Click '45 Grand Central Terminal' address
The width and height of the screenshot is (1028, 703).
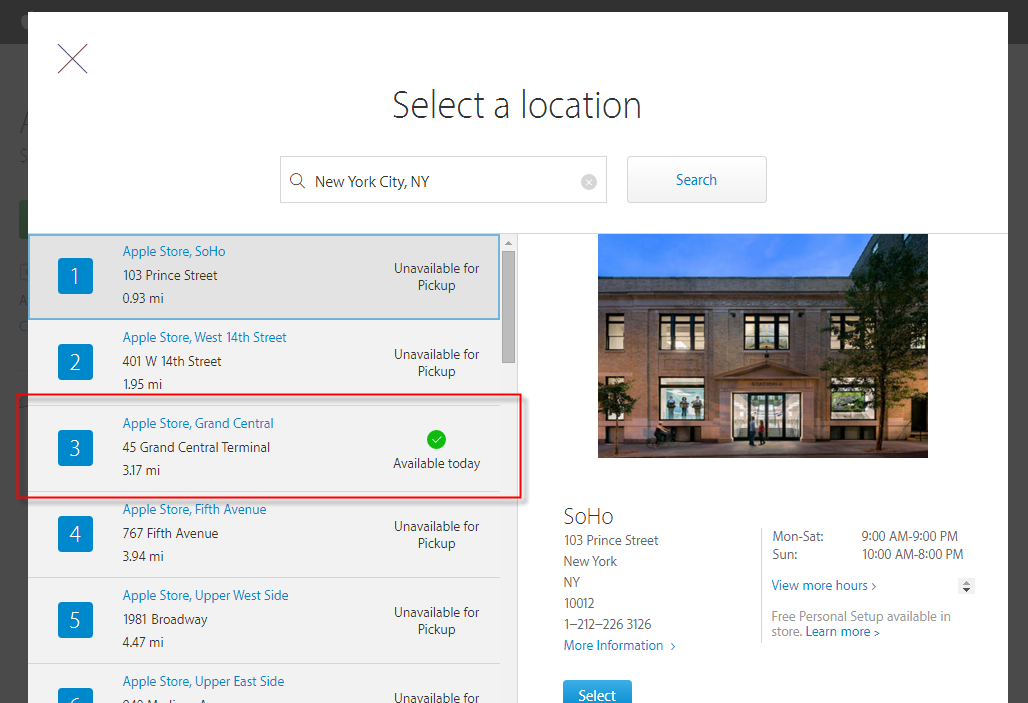[196, 447]
